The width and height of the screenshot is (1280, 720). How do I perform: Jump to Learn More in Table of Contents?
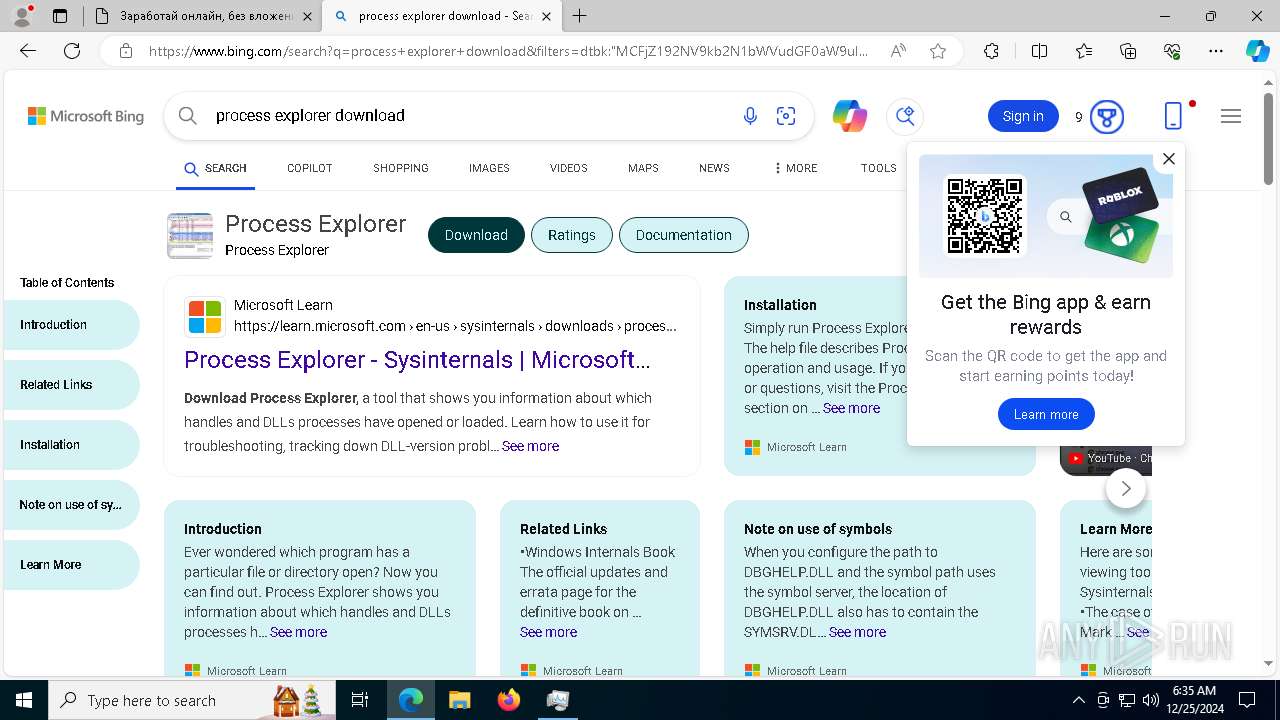click(72, 565)
